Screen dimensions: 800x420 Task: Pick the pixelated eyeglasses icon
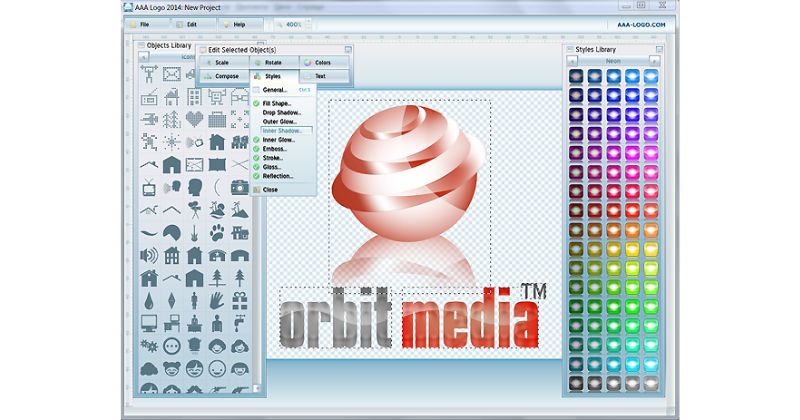pos(239,96)
